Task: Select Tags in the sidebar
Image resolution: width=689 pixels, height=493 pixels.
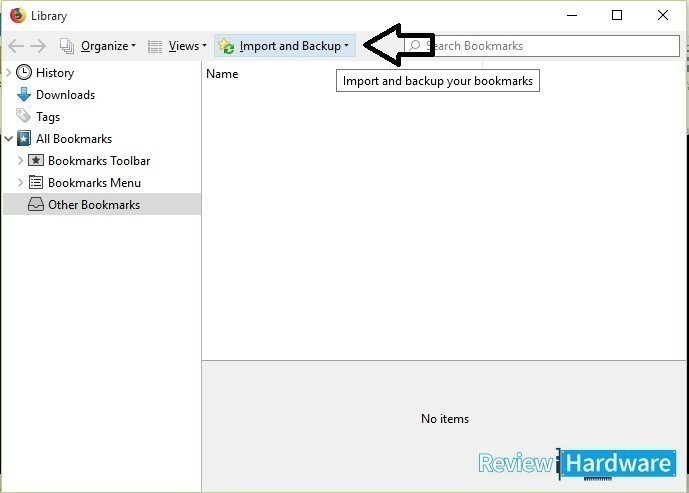Action: coord(48,117)
